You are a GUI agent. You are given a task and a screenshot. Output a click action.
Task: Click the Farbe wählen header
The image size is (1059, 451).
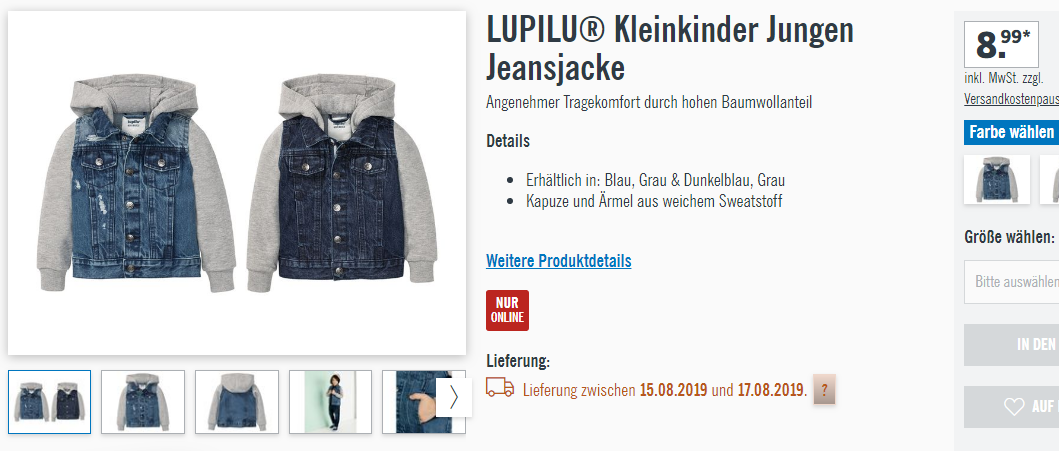click(1011, 132)
